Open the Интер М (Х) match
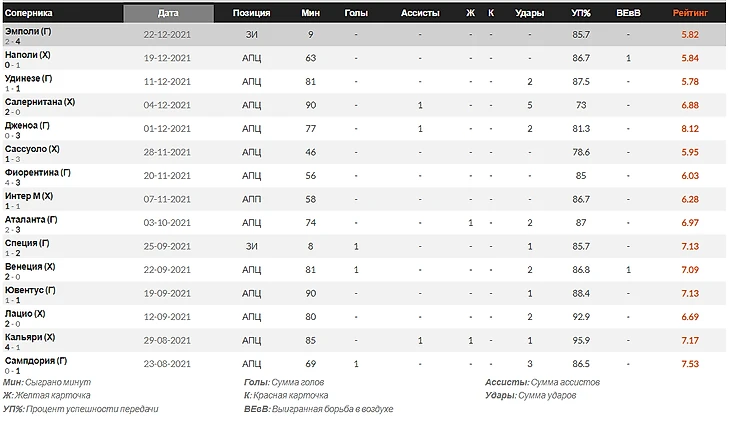730x425 pixels. click(x=29, y=196)
